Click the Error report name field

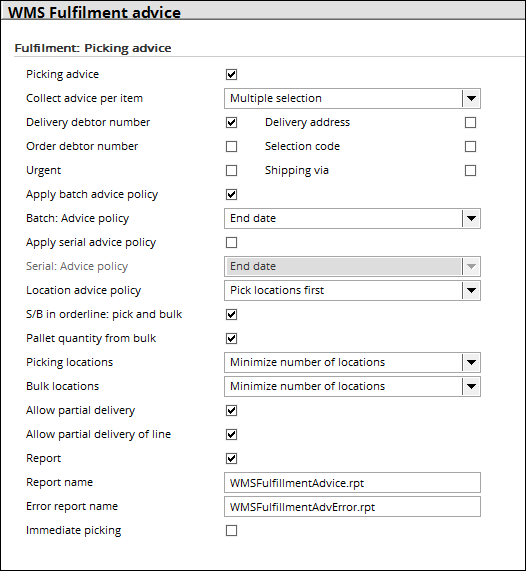point(352,507)
